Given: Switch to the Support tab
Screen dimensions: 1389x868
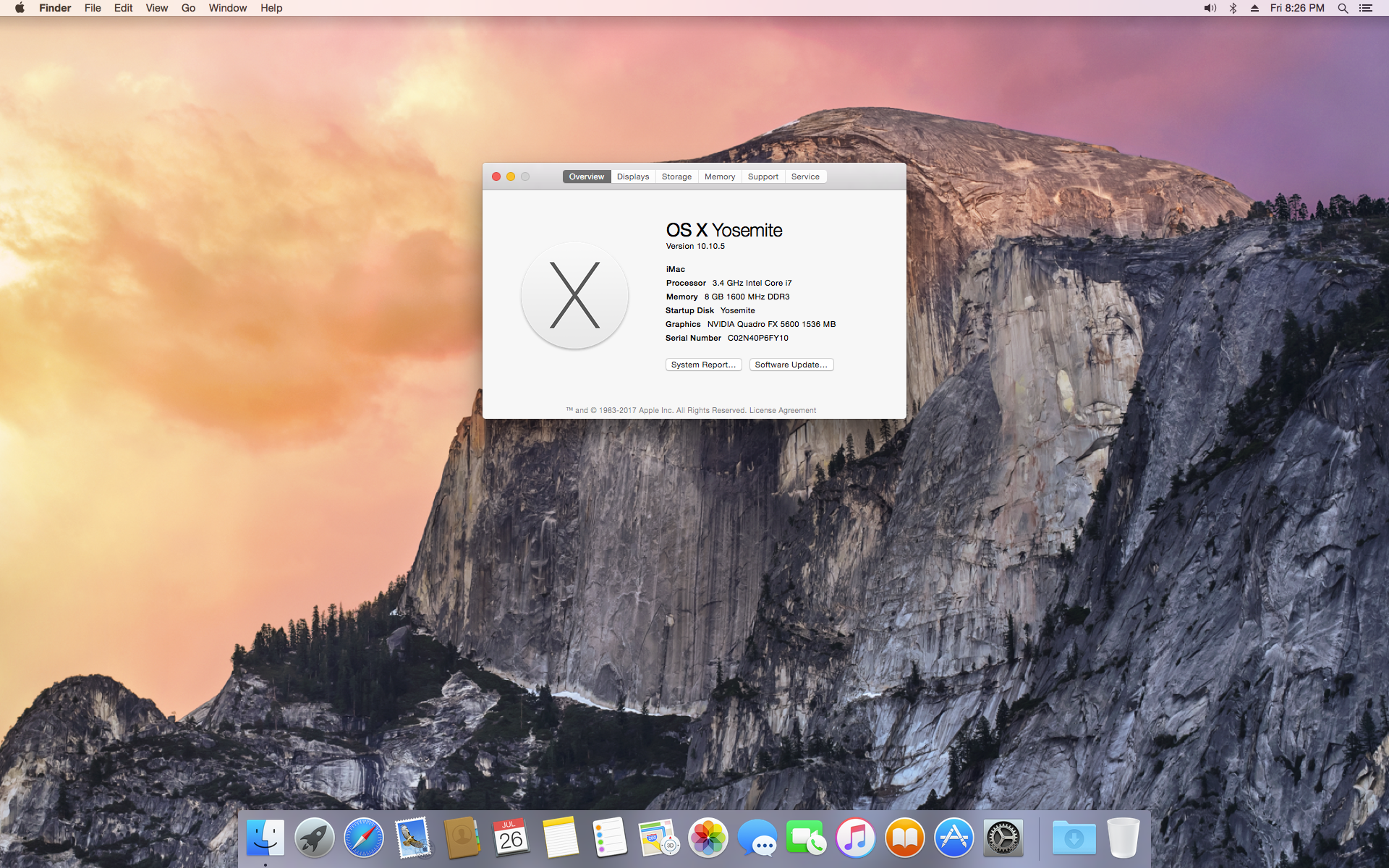Looking at the screenshot, I should point(763,176).
